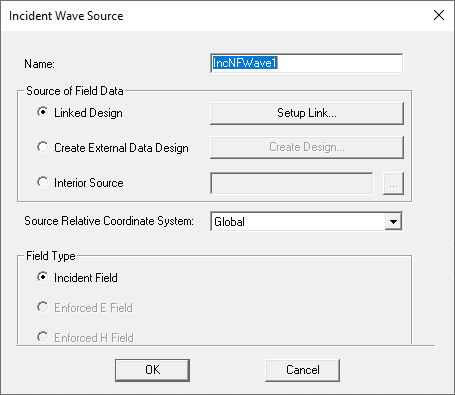
Task: Open the Source Relative Coordinate System dropdown
Action: point(393,221)
